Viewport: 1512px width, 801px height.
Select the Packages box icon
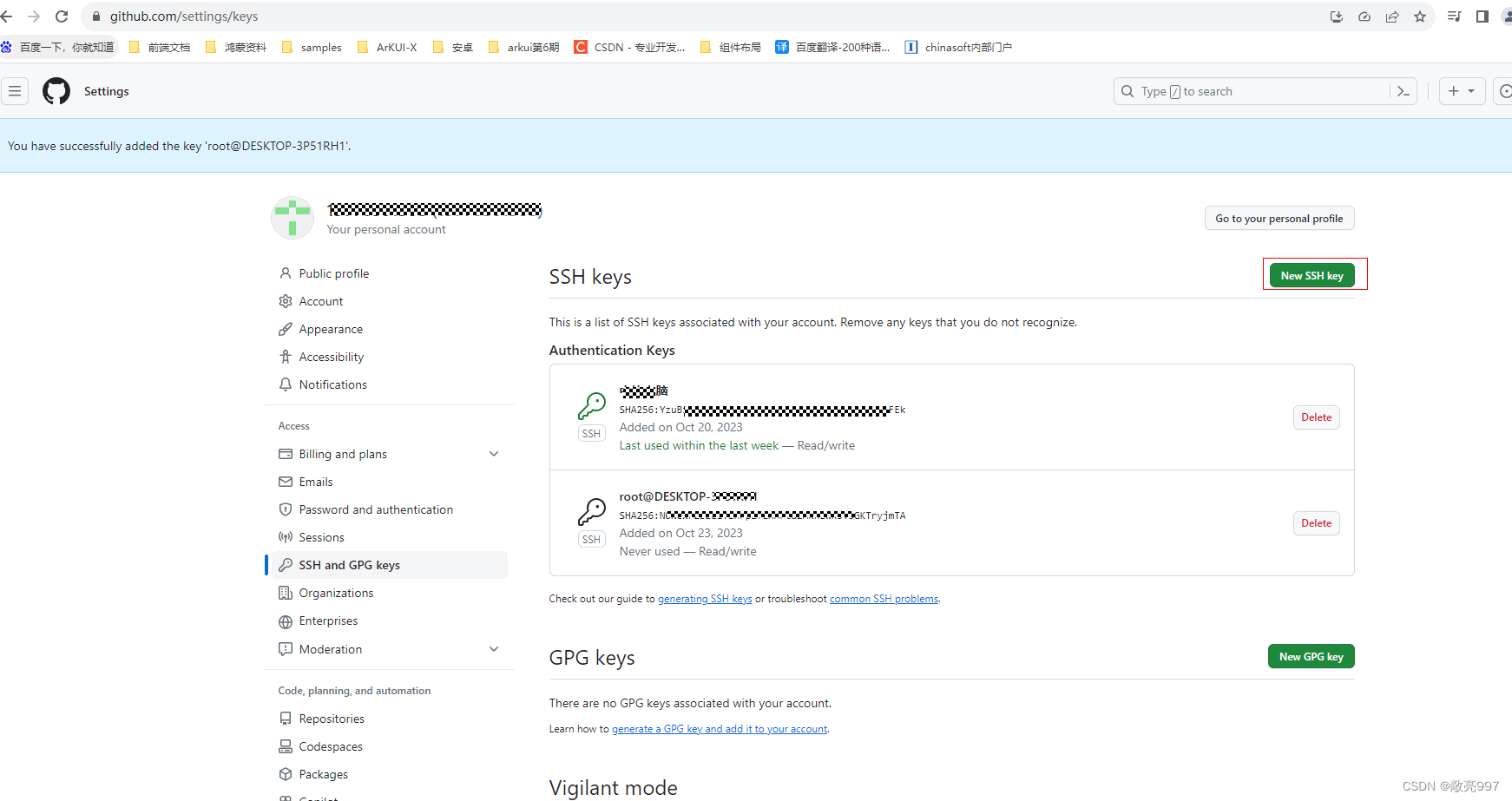pyautogui.click(x=286, y=773)
